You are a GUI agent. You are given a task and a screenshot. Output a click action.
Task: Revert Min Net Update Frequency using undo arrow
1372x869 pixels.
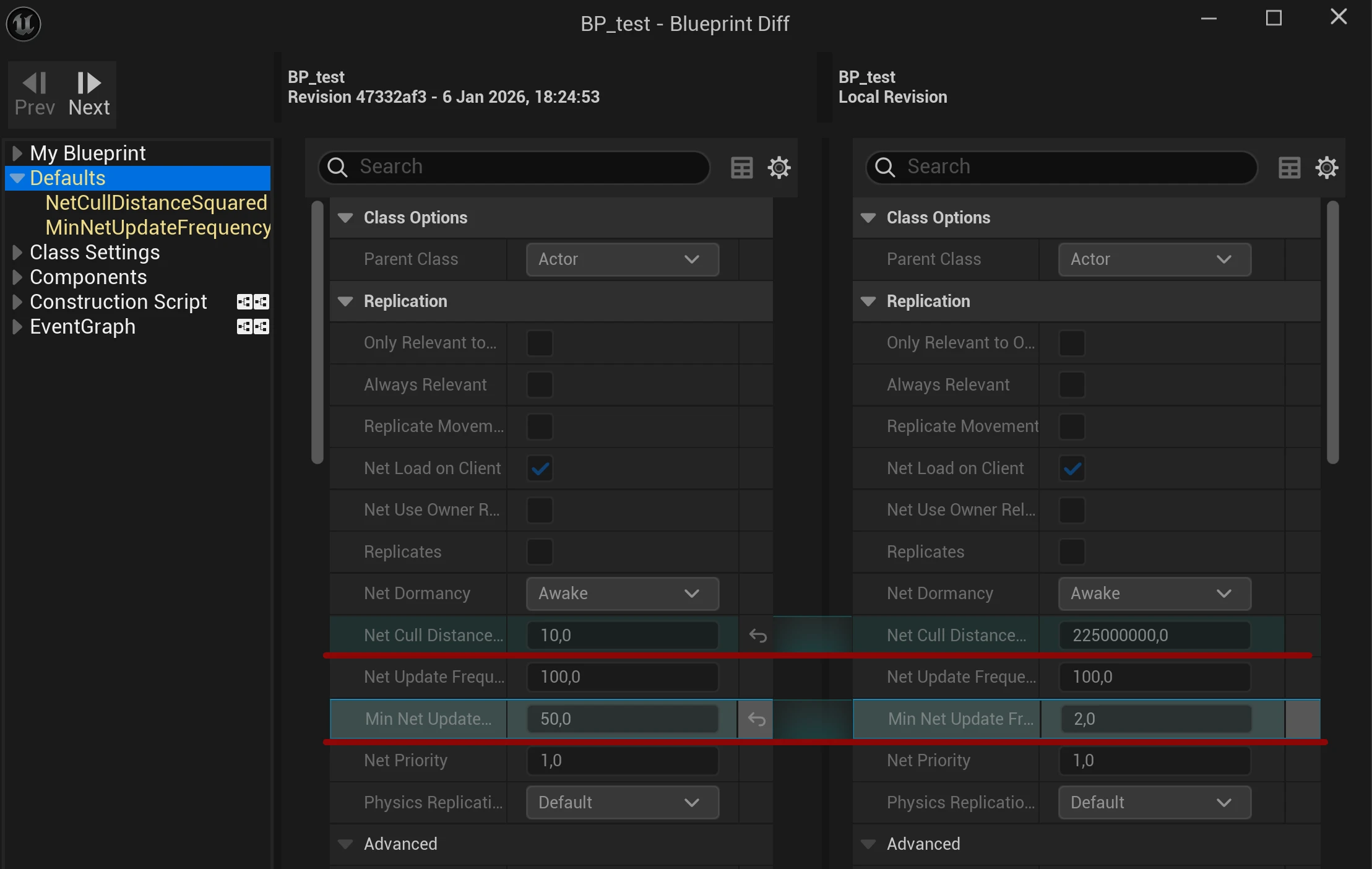click(756, 719)
